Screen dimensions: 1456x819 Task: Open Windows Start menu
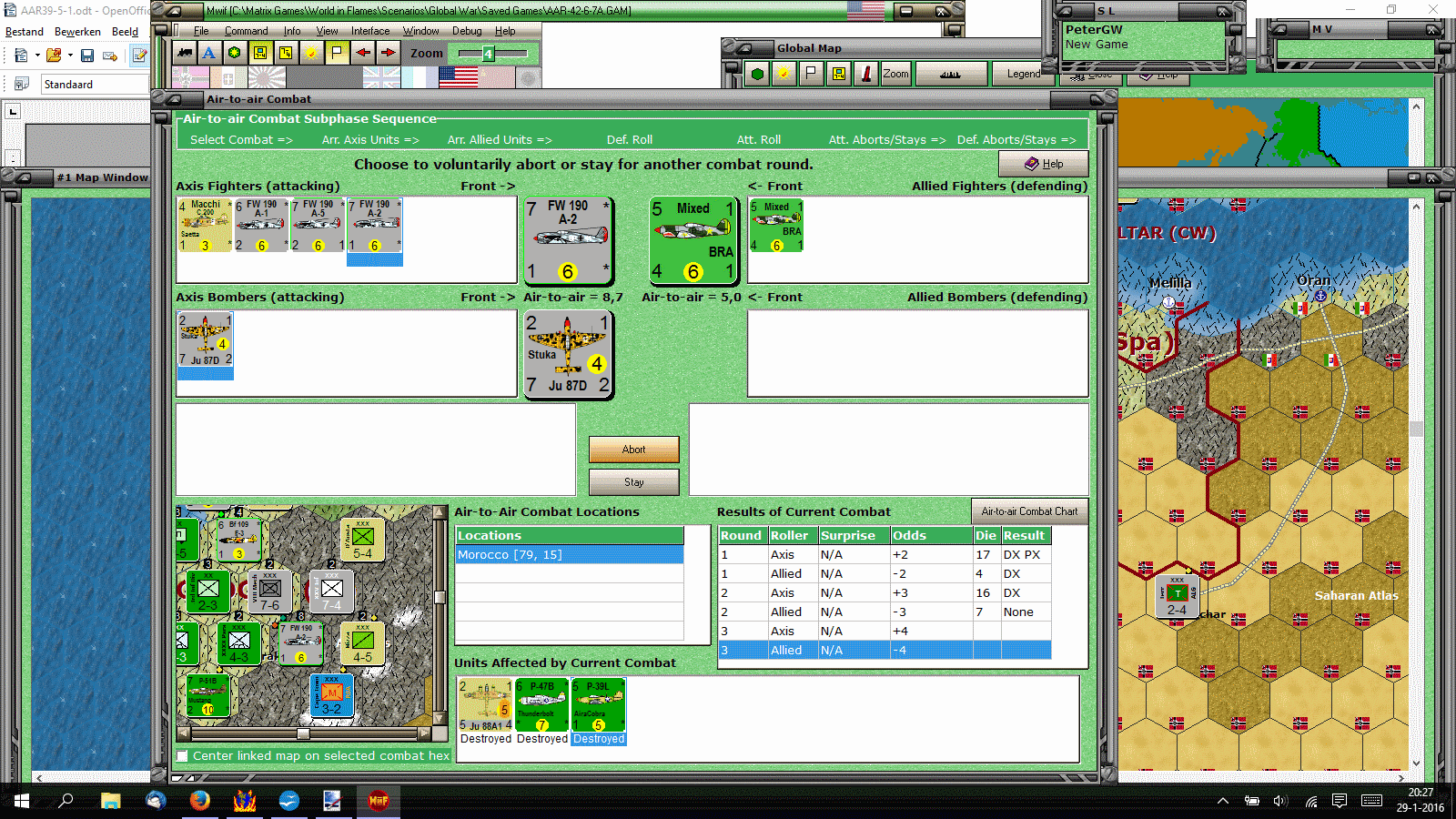(x=22, y=801)
